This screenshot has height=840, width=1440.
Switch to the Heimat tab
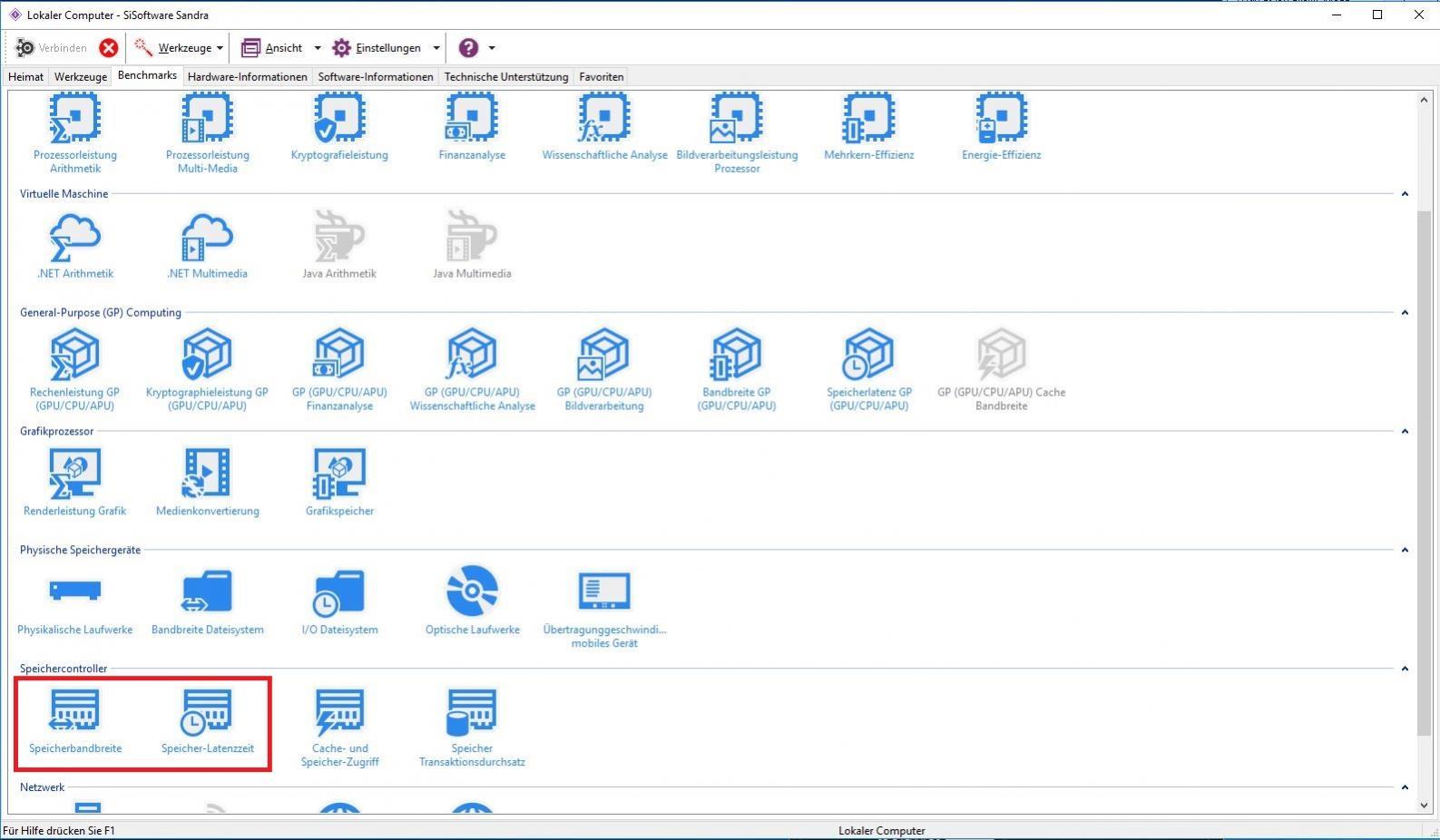(x=25, y=77)
